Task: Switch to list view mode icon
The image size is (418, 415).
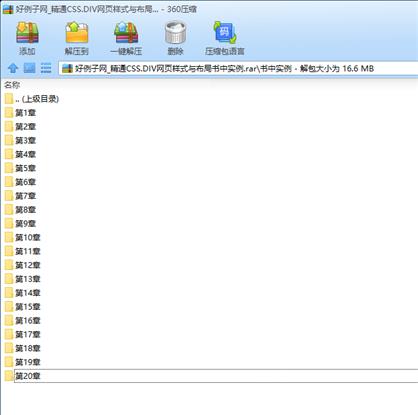Action: tap(46, 68)
